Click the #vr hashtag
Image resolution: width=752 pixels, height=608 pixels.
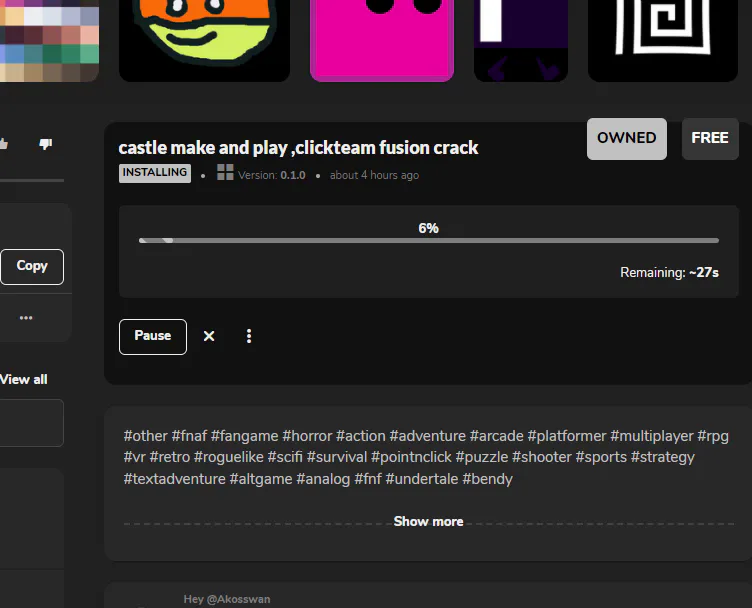coord(135,457)
